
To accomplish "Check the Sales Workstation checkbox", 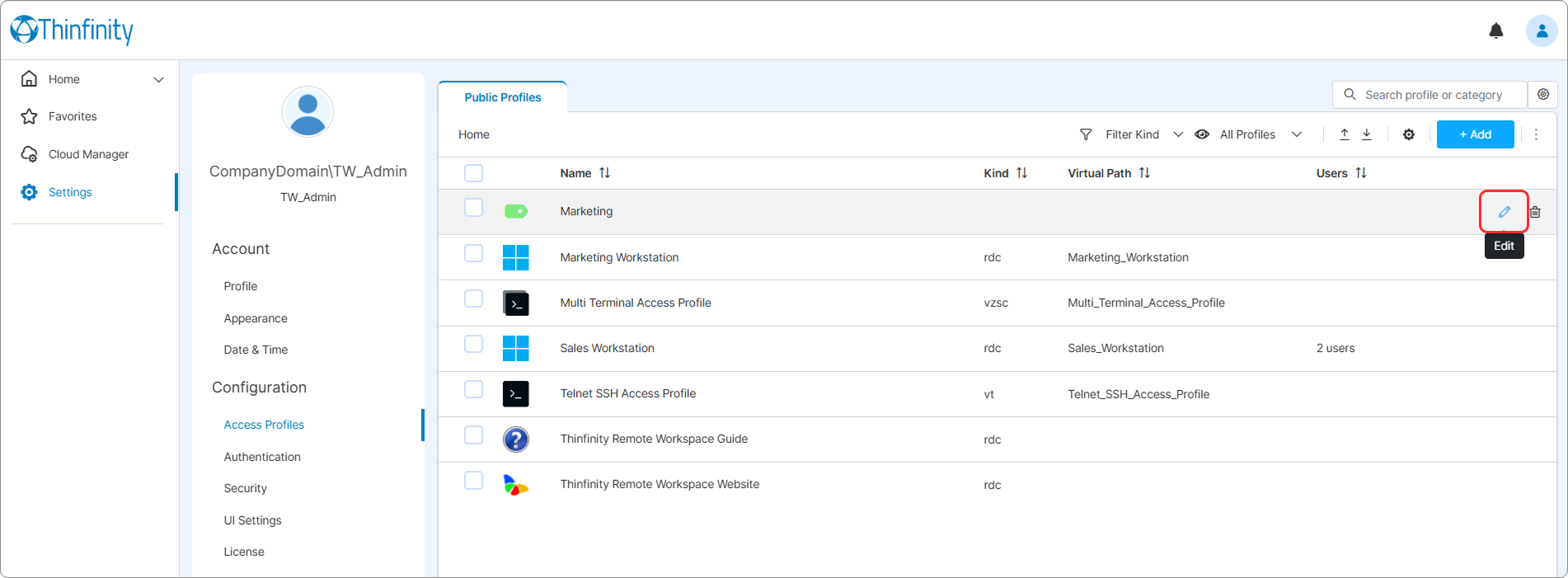I will [x=473, y=344].
